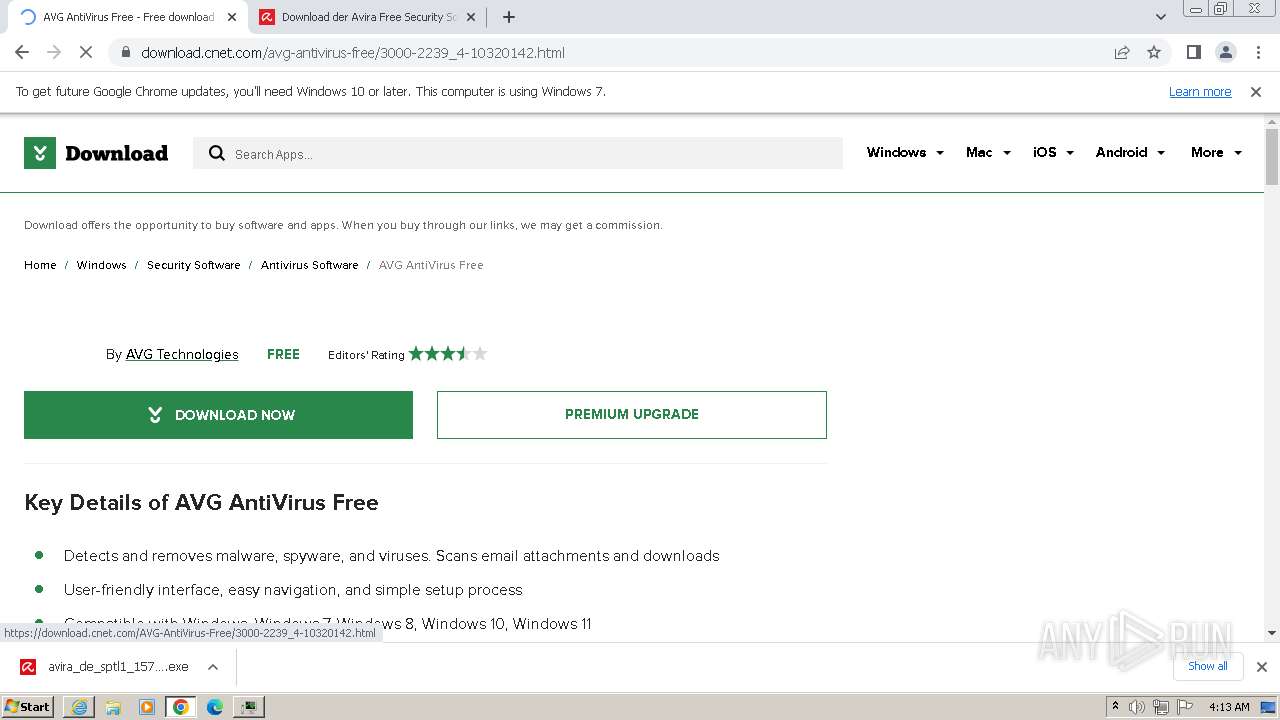The image size is (1280, 720).
Task: Expand the More menu
Action: tap(1216, 152)
